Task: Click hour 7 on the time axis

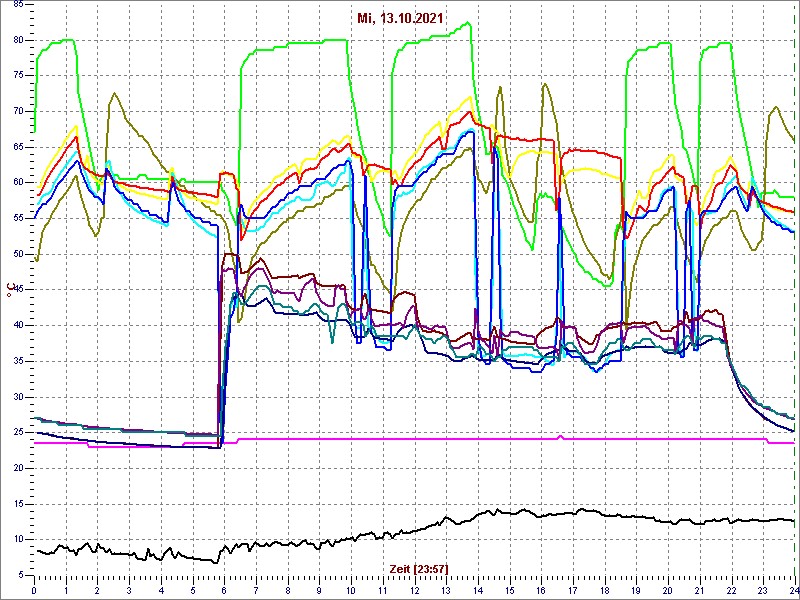Action: coord(256,591)
